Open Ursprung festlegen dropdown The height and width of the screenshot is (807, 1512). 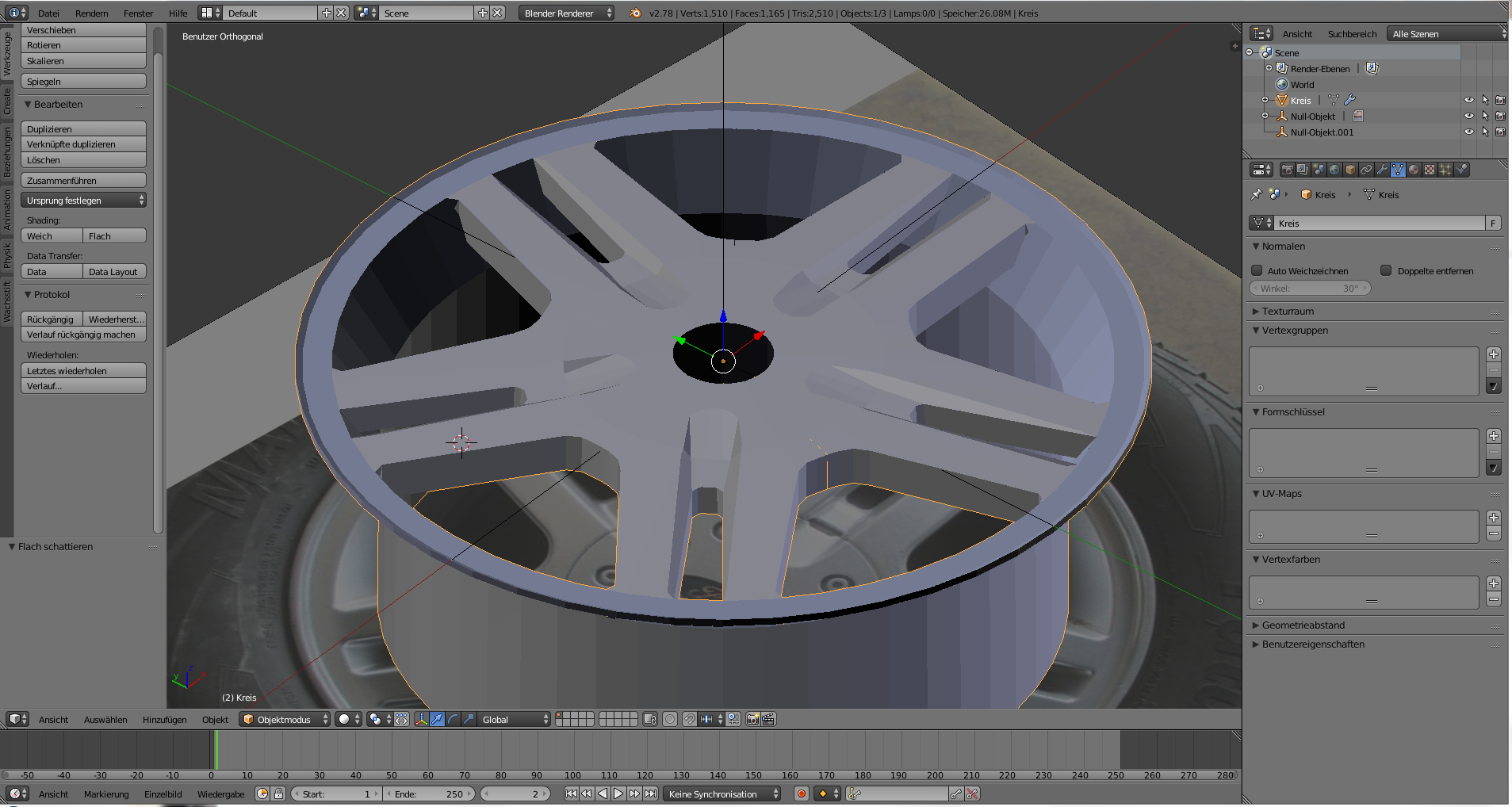[83, 201]
